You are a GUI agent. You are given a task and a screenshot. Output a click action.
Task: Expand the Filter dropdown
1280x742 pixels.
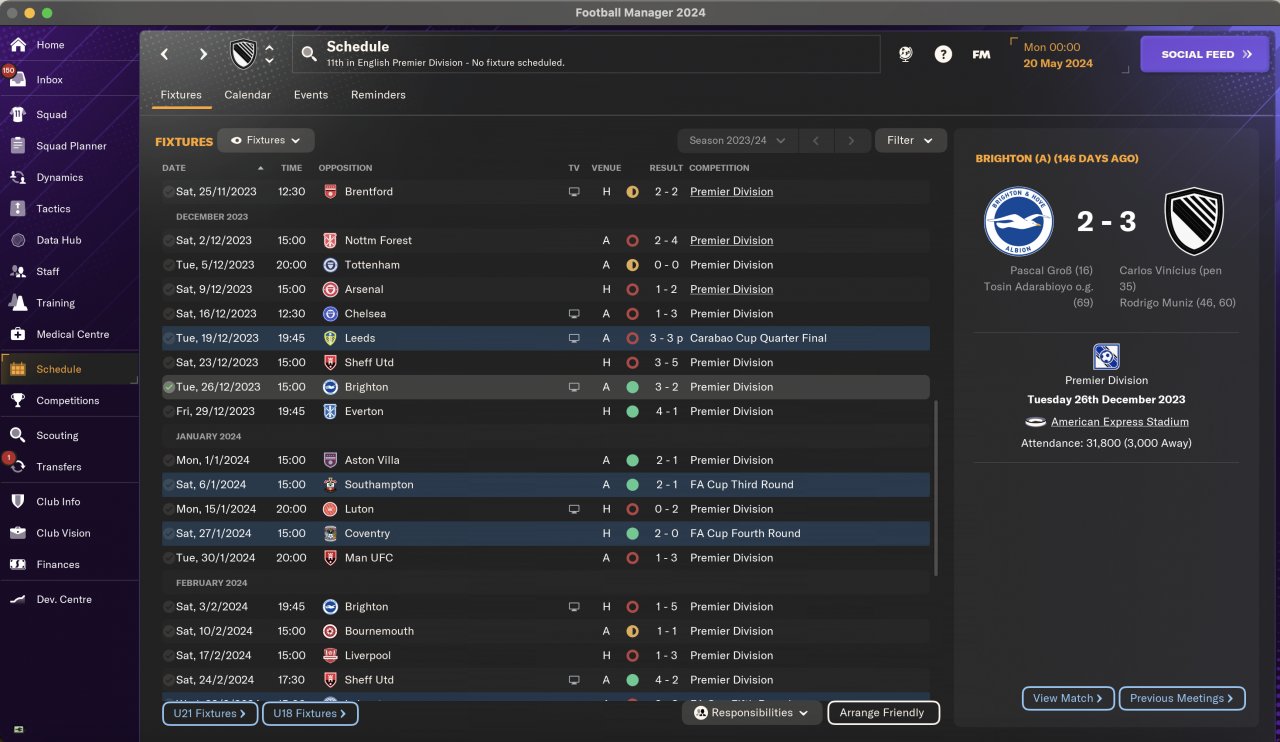point(910,141)
